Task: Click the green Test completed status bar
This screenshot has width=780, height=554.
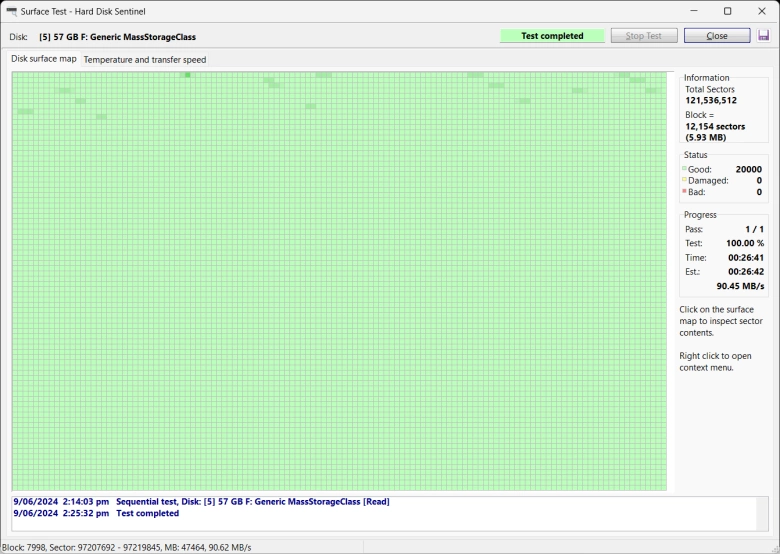Action: 552,36
